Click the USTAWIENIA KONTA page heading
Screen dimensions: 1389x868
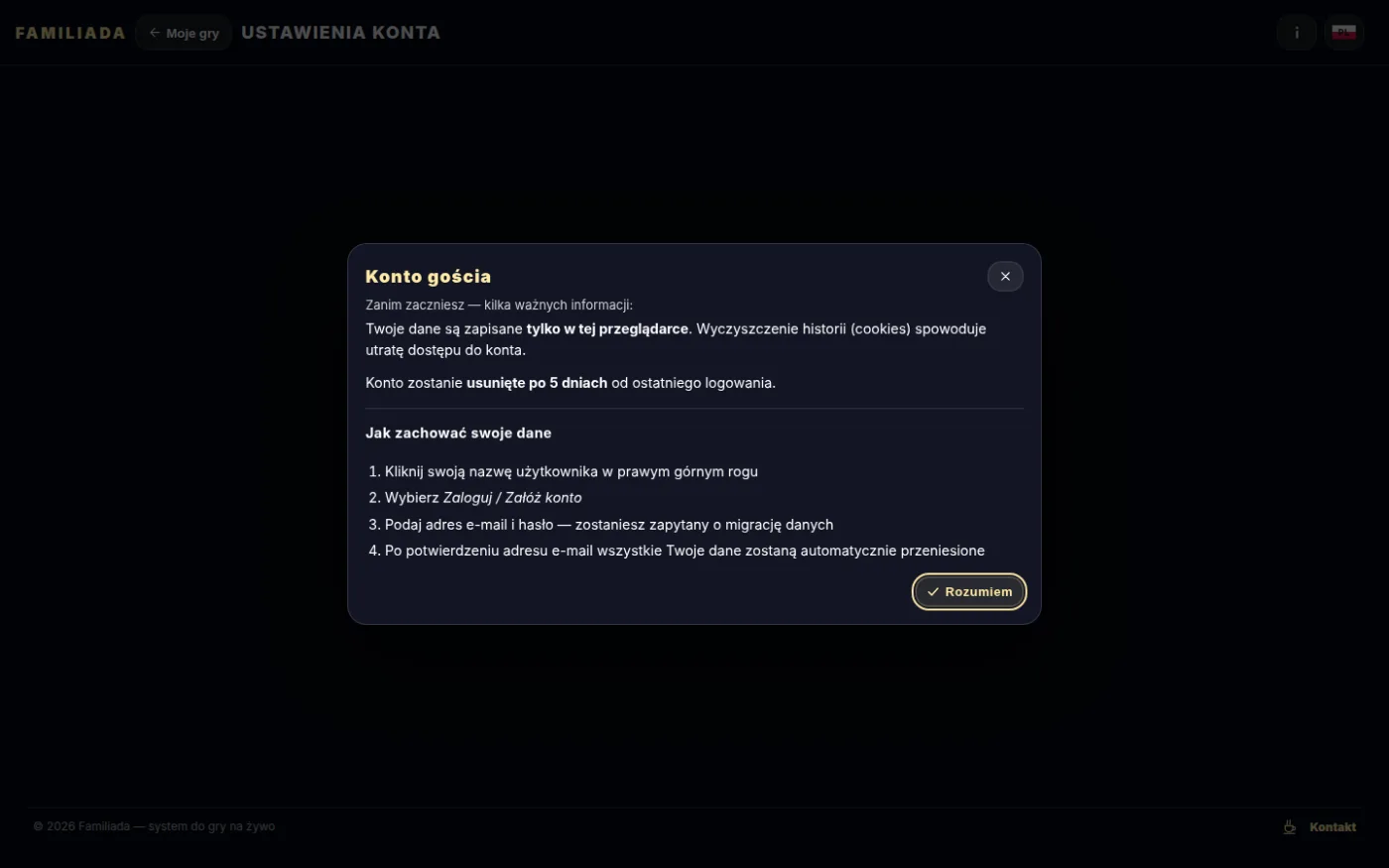point(340,33)
